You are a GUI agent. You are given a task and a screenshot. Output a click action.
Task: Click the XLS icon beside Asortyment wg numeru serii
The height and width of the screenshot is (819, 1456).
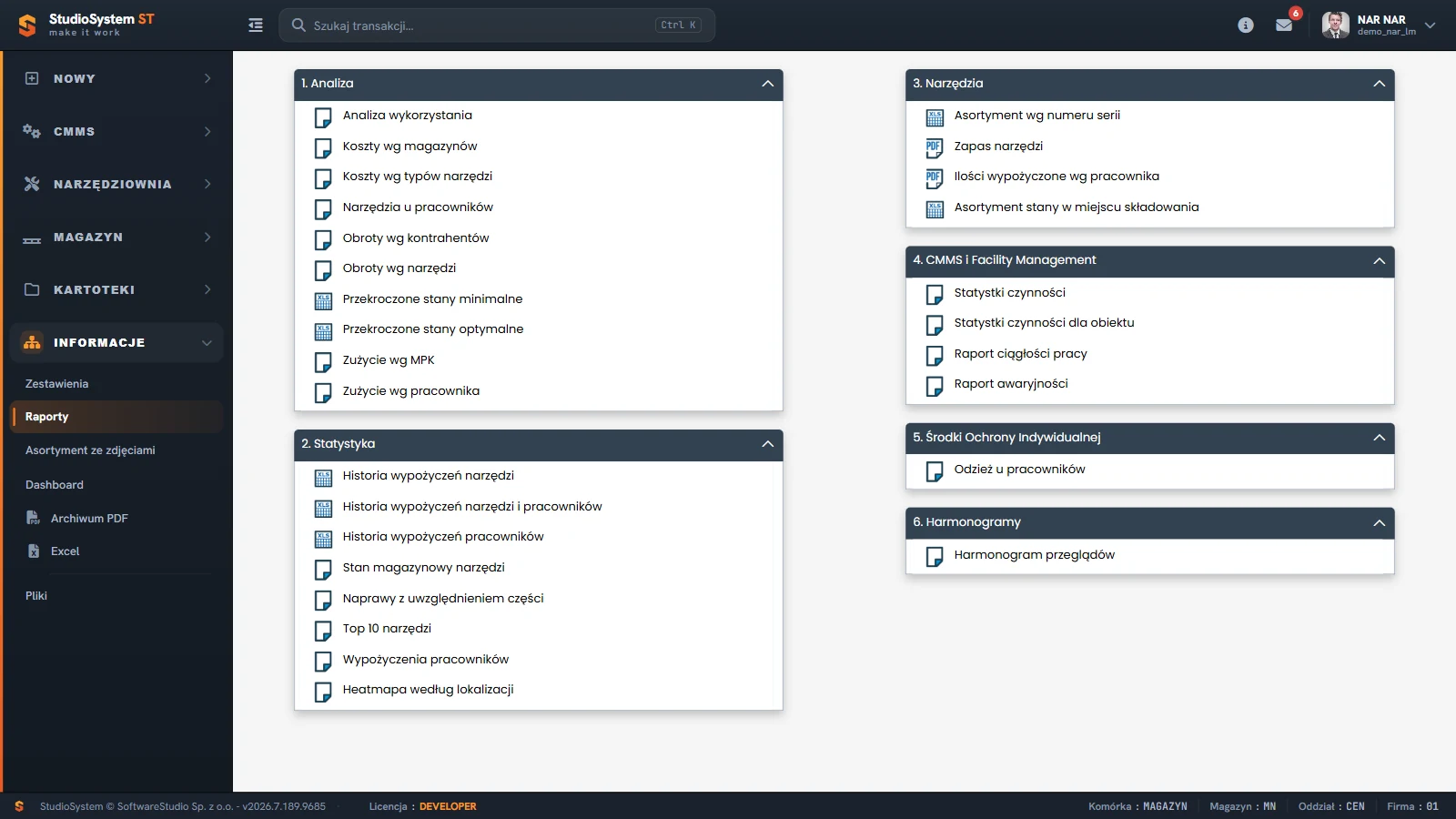(x=935, y=116)
